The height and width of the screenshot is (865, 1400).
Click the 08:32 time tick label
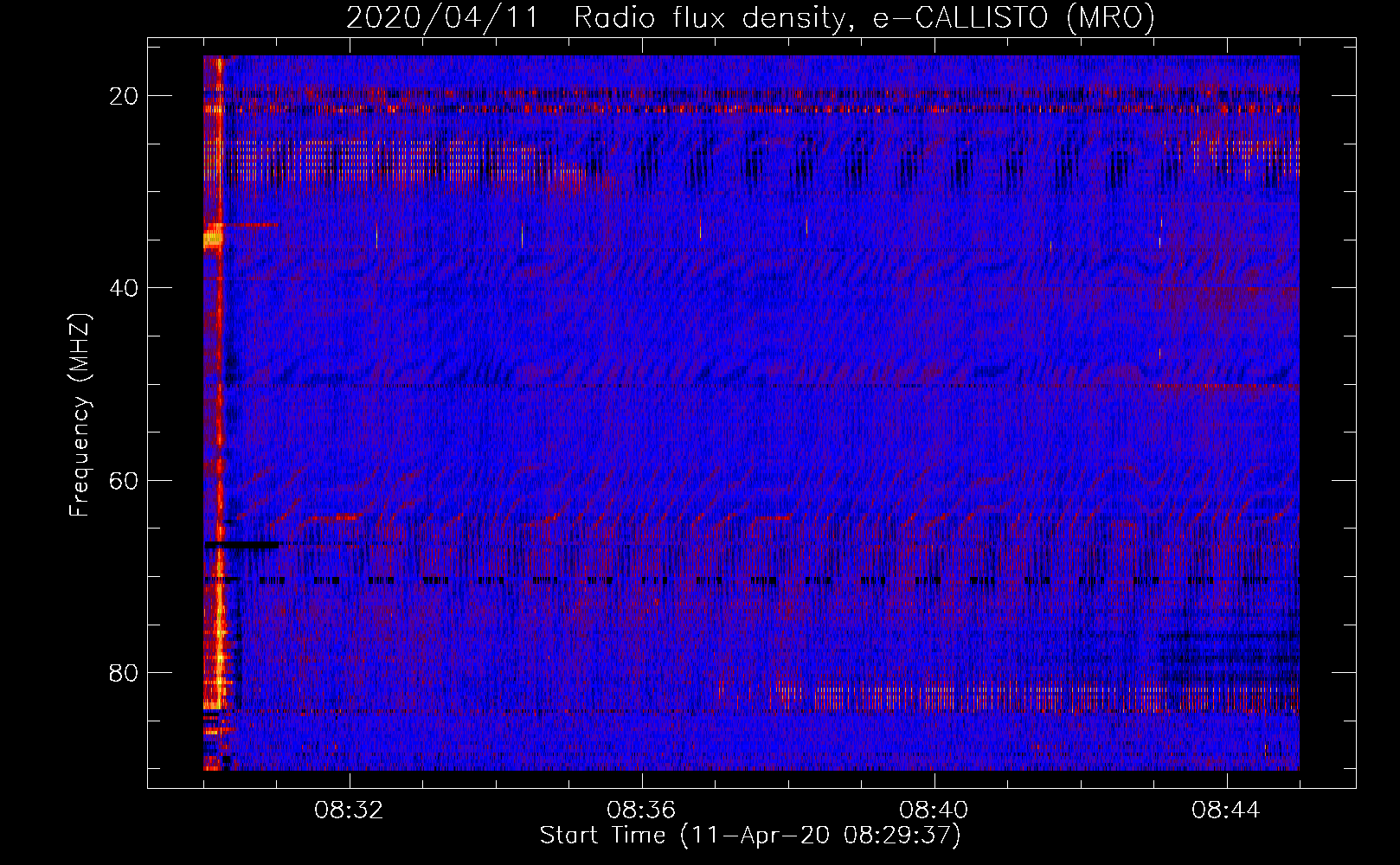coord(349,811)
